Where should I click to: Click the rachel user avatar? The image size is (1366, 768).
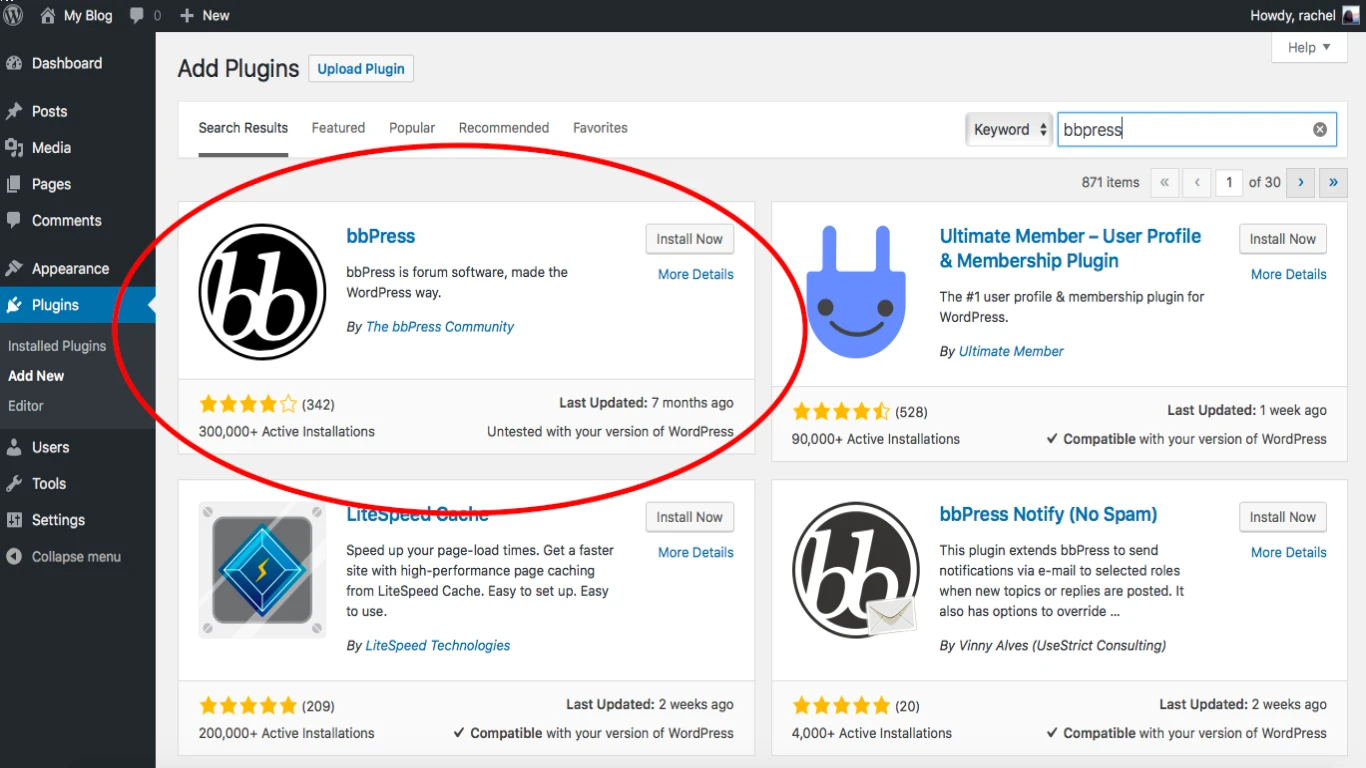click(1351, 15)
